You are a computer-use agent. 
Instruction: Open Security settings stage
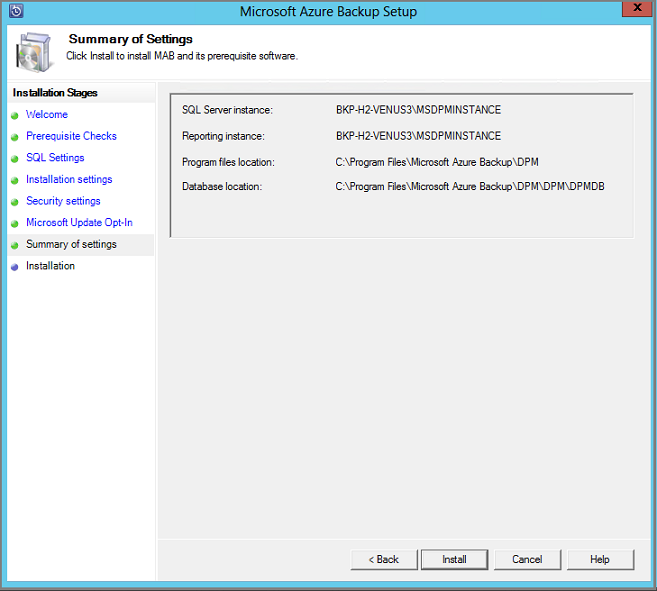coord(63,201)
